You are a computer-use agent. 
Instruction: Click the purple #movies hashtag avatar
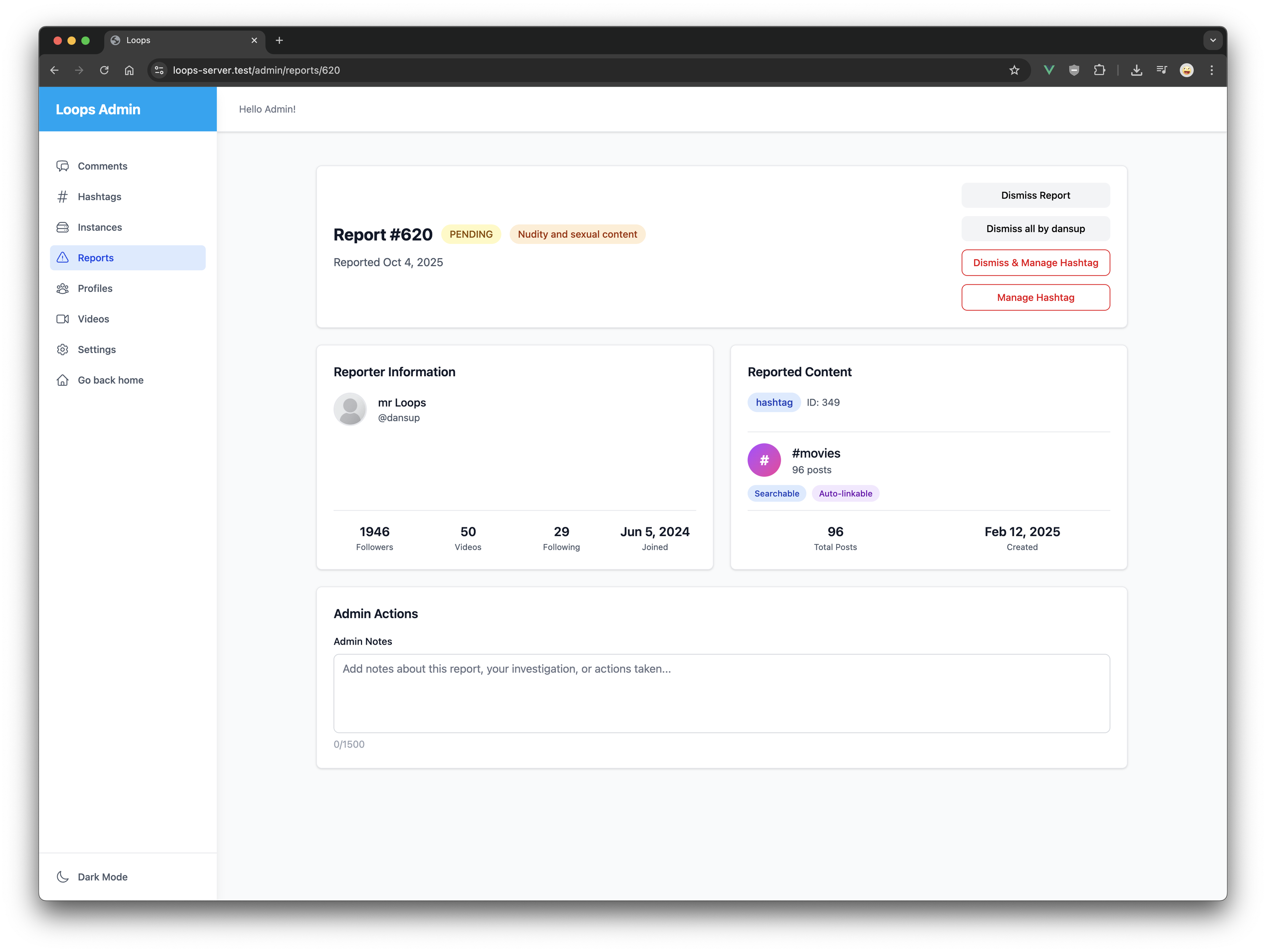pyautogui.click(x=764, y=460)
